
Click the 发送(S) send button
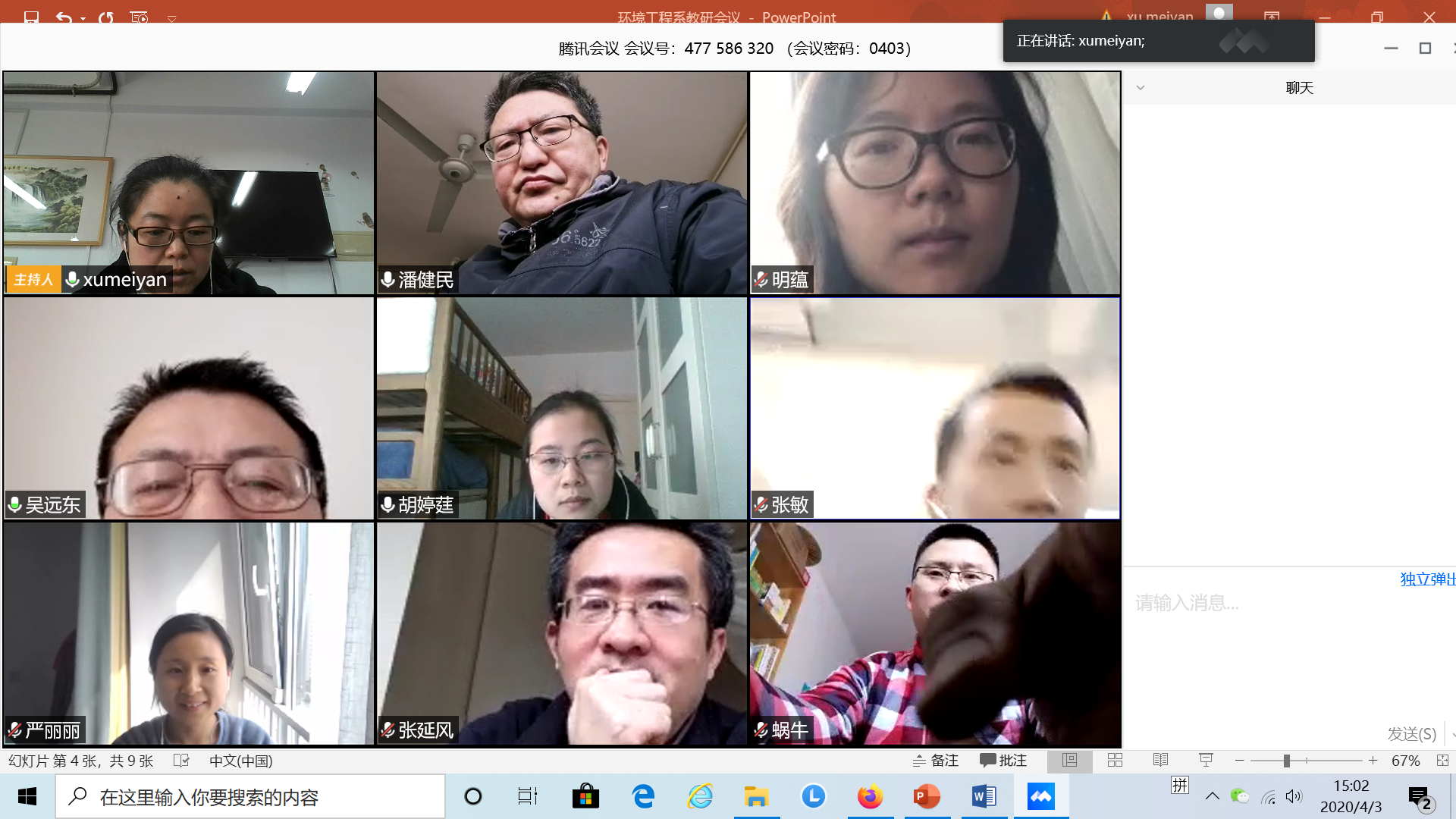1411,733
